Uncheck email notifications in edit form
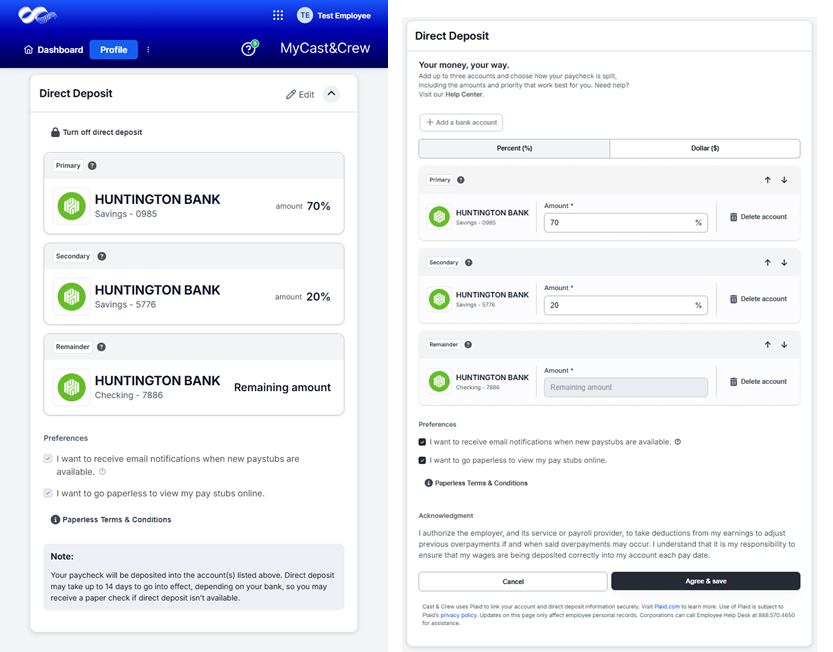This screenshot has width=833, height=652. (x=422, y=442)
